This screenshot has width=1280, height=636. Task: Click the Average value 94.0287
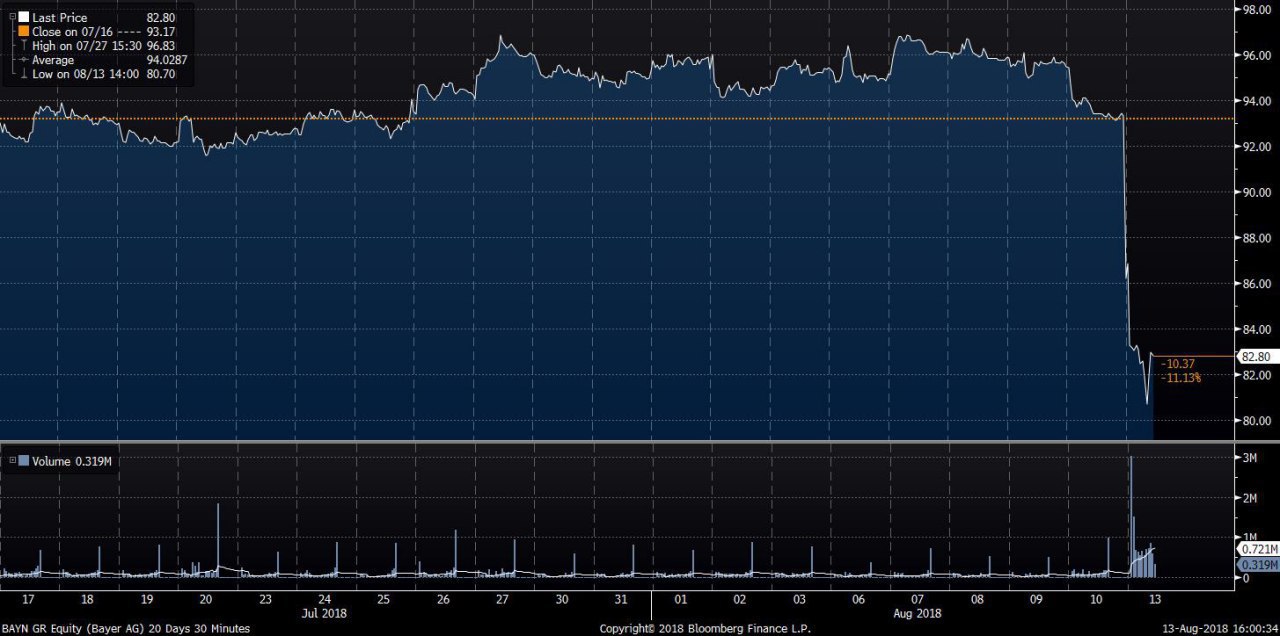coord(166,60)
